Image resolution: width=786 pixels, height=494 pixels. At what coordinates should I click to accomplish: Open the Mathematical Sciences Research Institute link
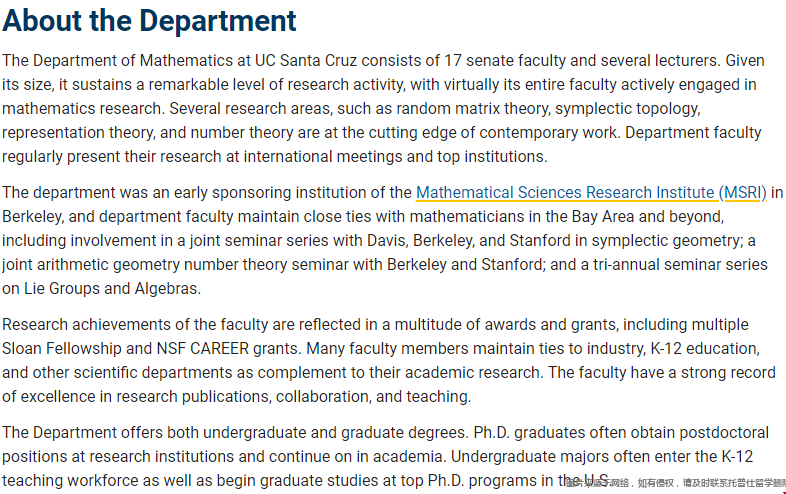tap(591, 193)
